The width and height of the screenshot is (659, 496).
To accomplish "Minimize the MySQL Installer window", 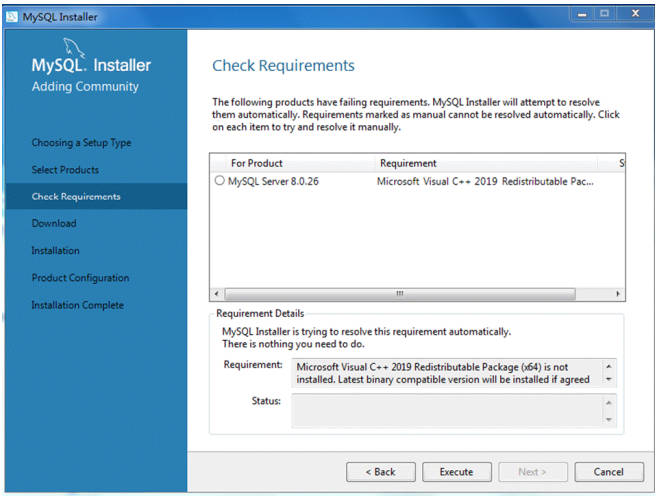I will click(582, 15).
